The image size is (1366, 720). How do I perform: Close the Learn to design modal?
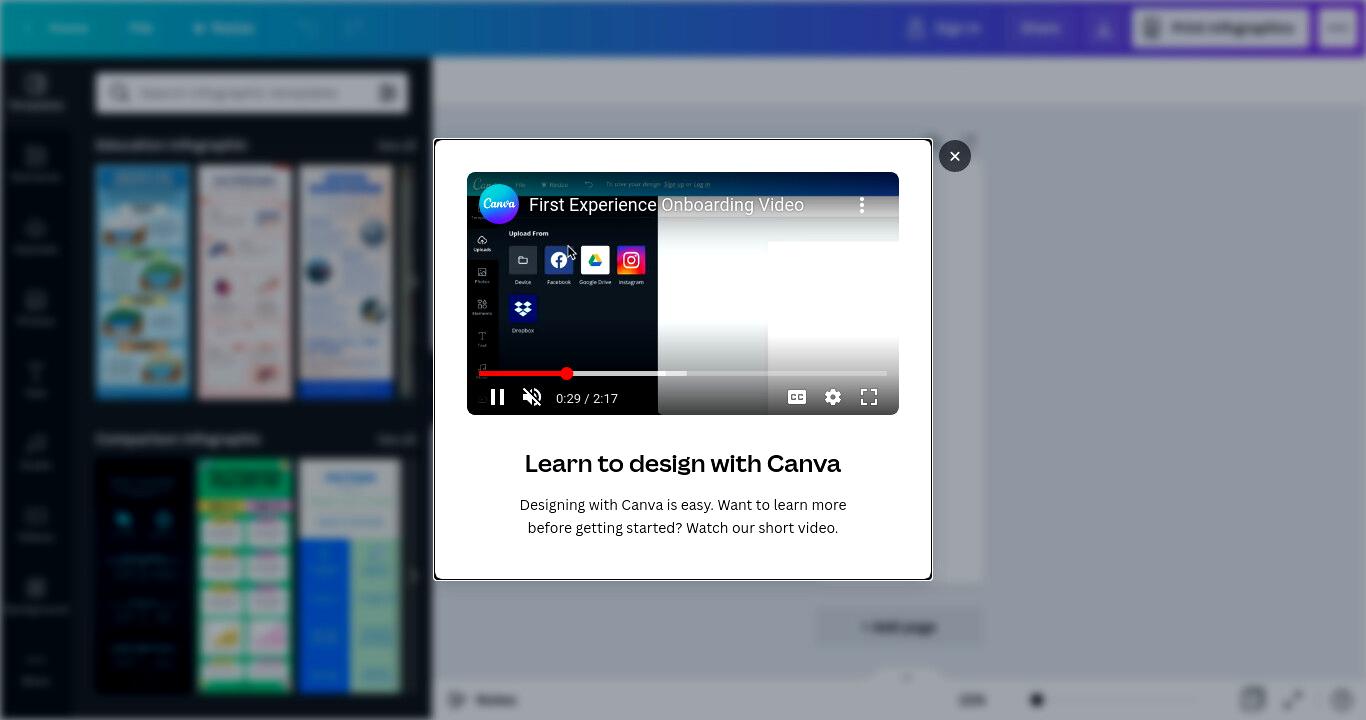tap(954, 156)
